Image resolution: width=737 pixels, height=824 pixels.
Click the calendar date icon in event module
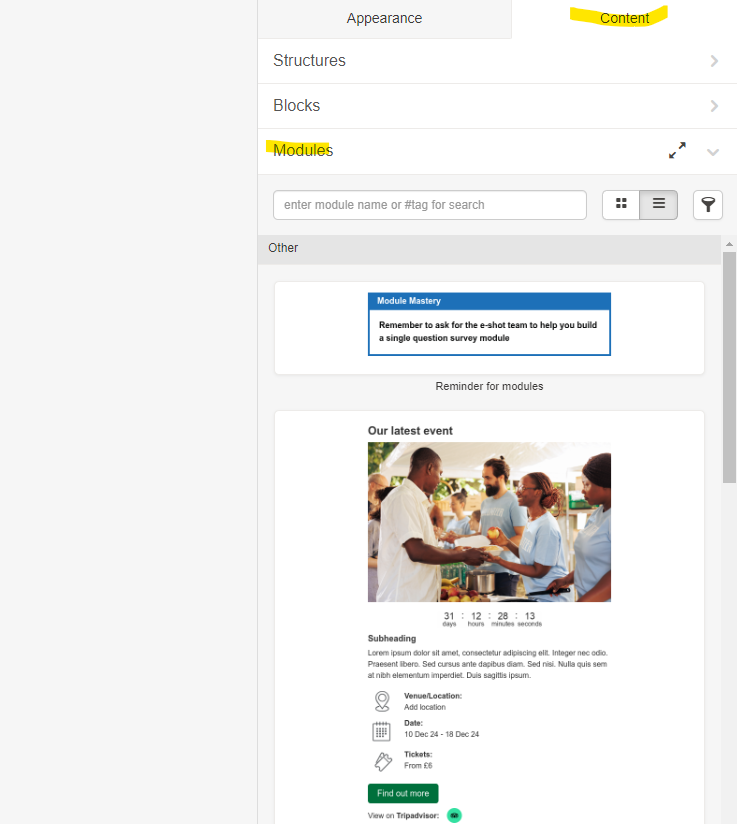381,731
